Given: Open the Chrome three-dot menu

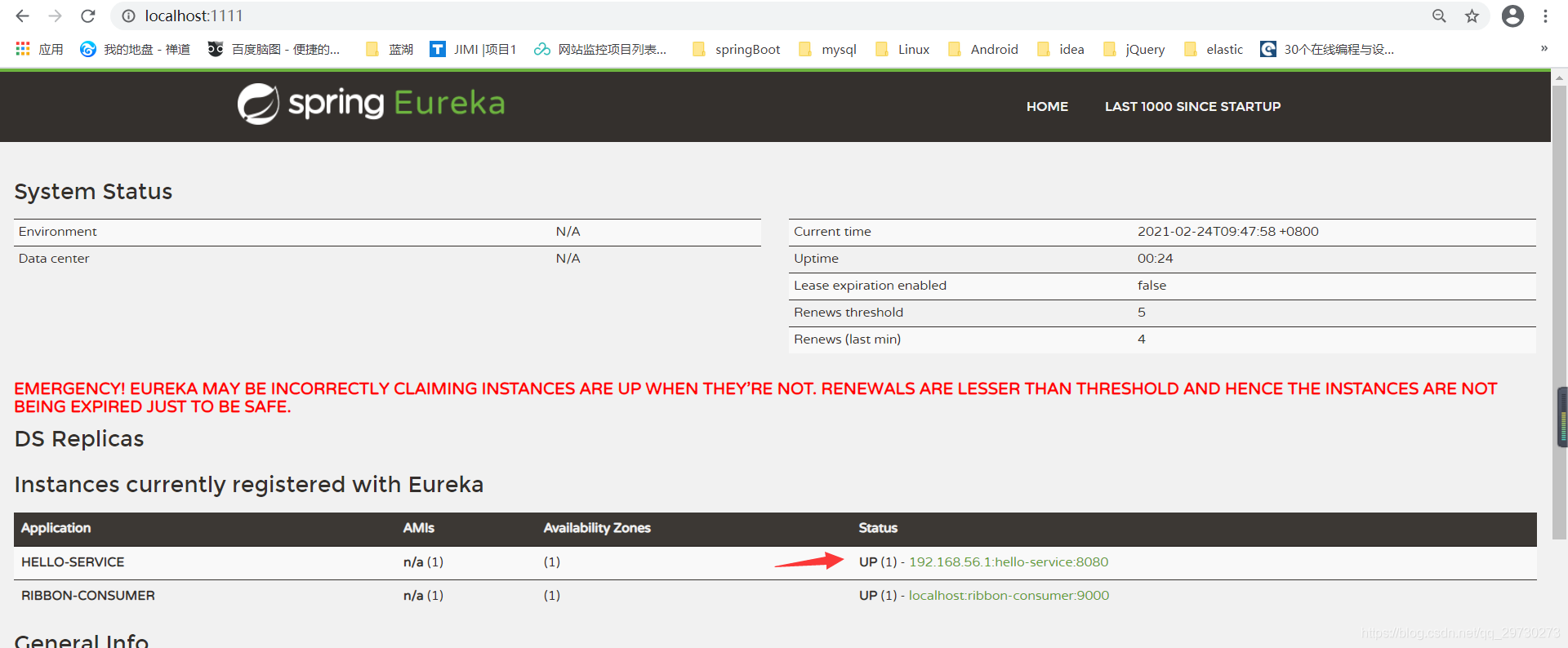Looking at the screenshot, I should (x=1545, y=16).
